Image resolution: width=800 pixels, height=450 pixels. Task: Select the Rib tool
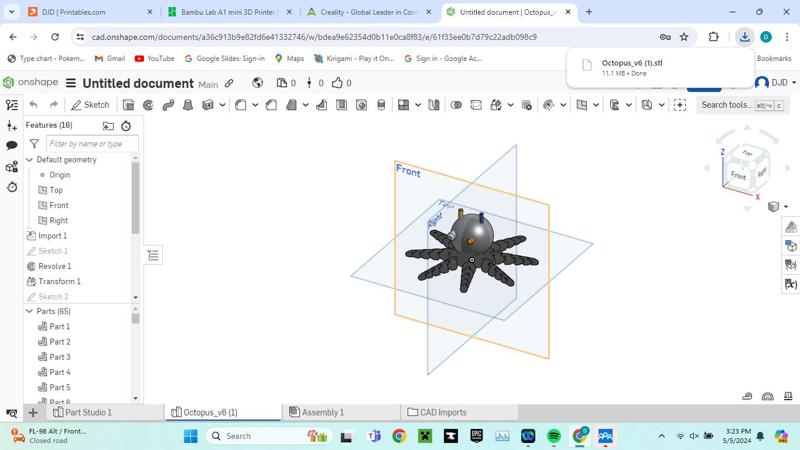click(321, 105)
